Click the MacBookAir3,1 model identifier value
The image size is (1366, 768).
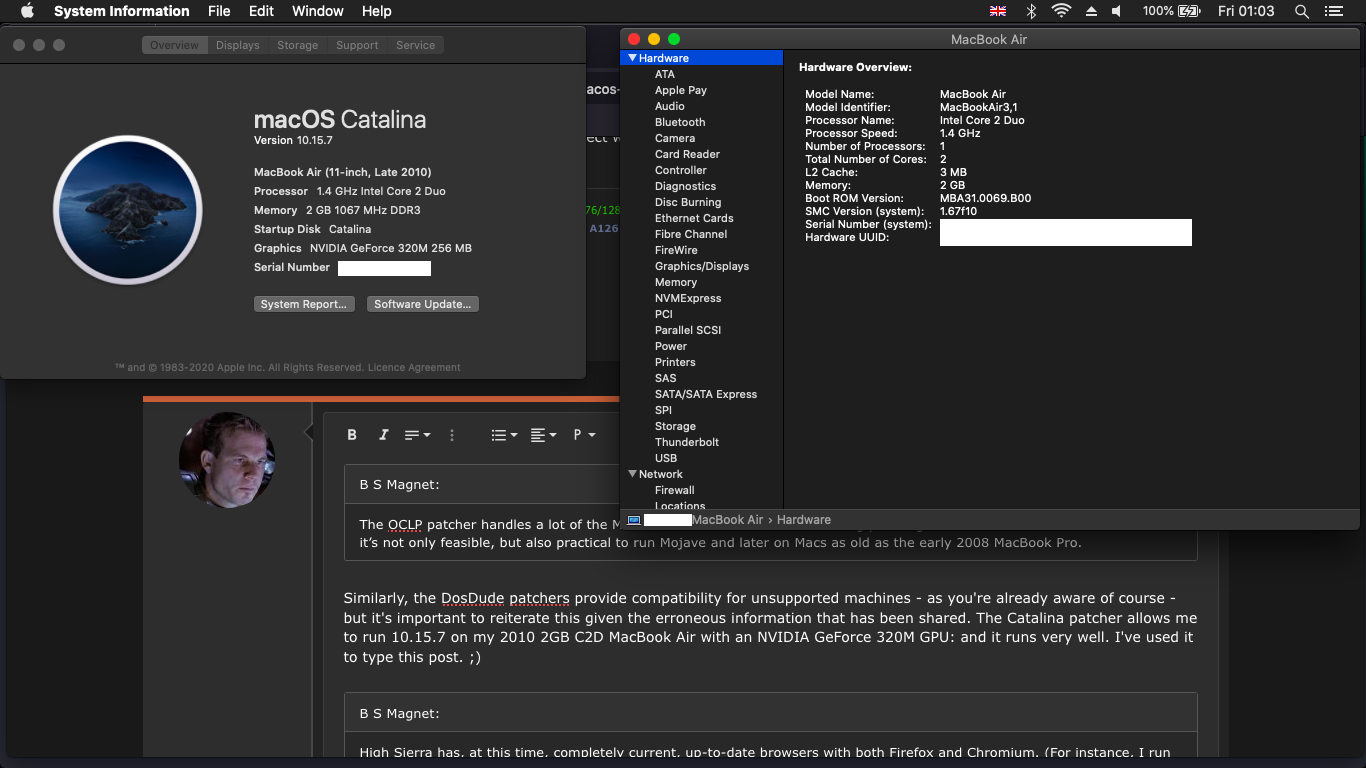(979, 107)
